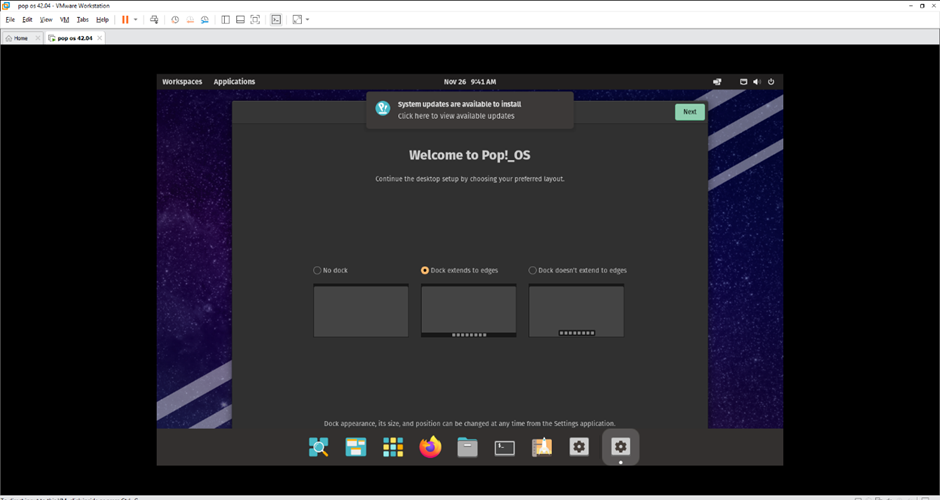Launch the Terminal from the dock
The width and height of the screenshot is (940, 500).
[x=505, y=447]
